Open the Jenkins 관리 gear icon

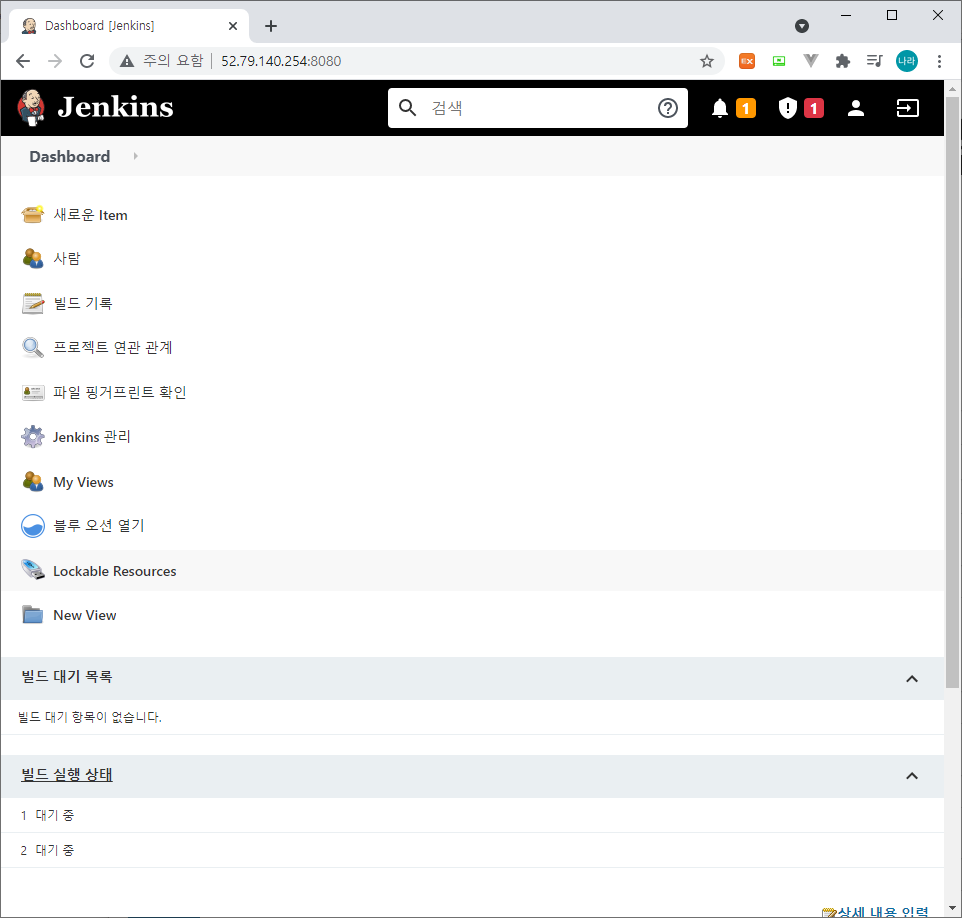pyautogui.click(x=33, y=437)
